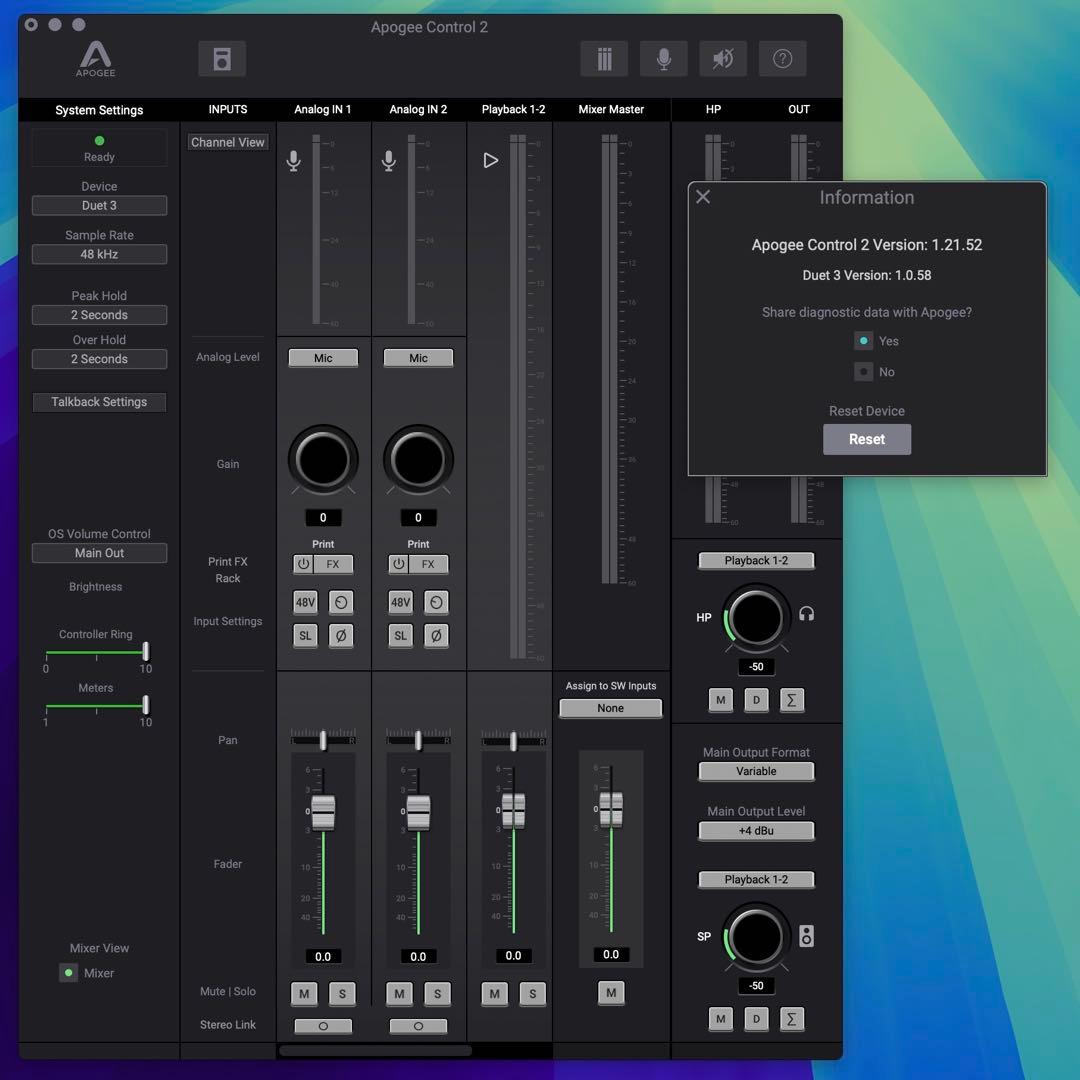
Task: Open help via the question mark icon
Action: click(783, 58)
